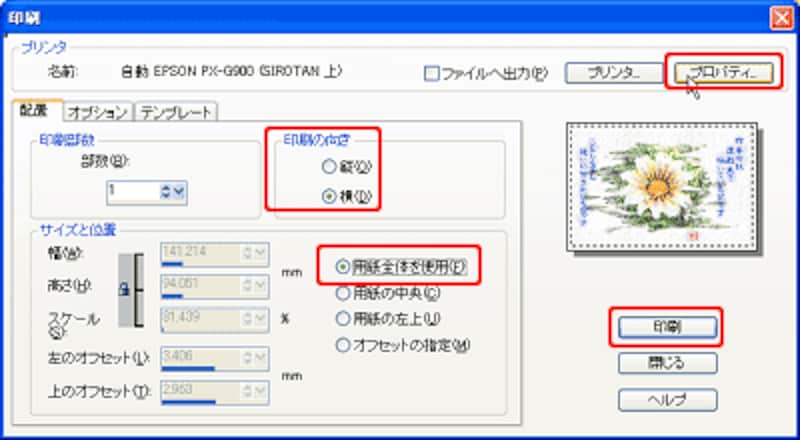Screen dimensions: 800x440
Task: Open the 部数 dropdown arrow
Action: tap(179, 192)
